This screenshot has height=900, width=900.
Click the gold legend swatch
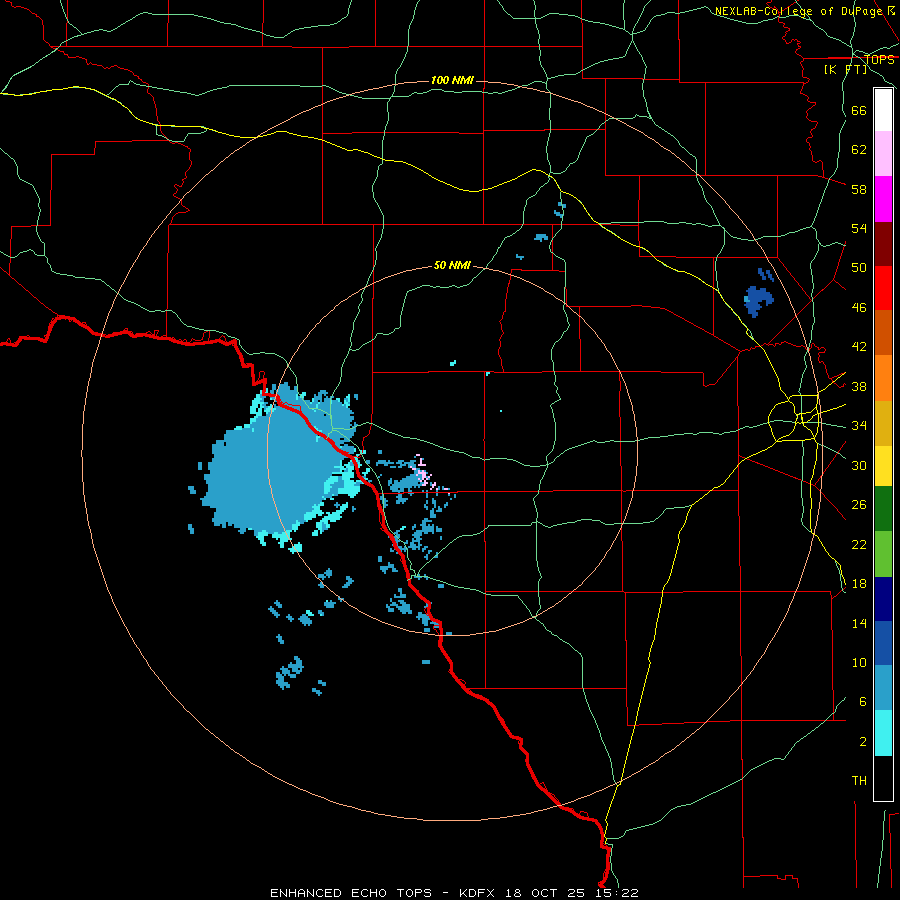883,423
